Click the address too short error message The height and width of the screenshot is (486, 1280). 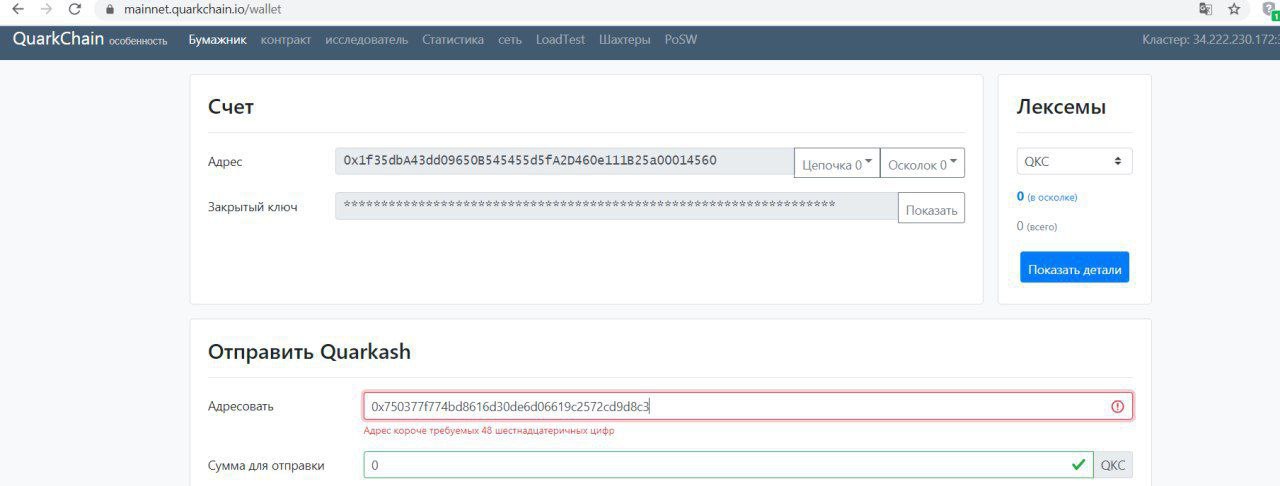(489, 431)
